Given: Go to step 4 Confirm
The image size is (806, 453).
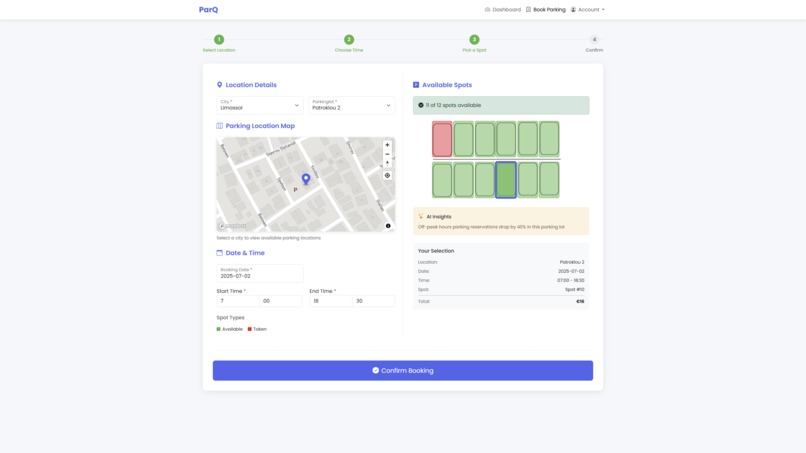Looking at the screenshot, I should [594, 40].
